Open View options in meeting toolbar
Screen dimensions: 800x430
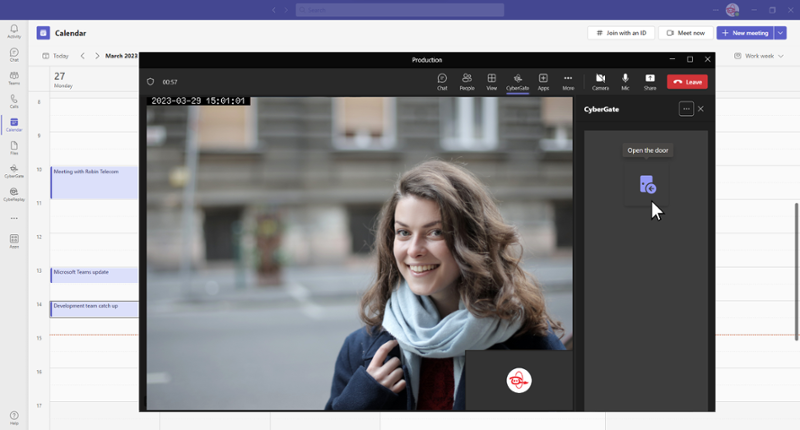click(x=491, y=82)
